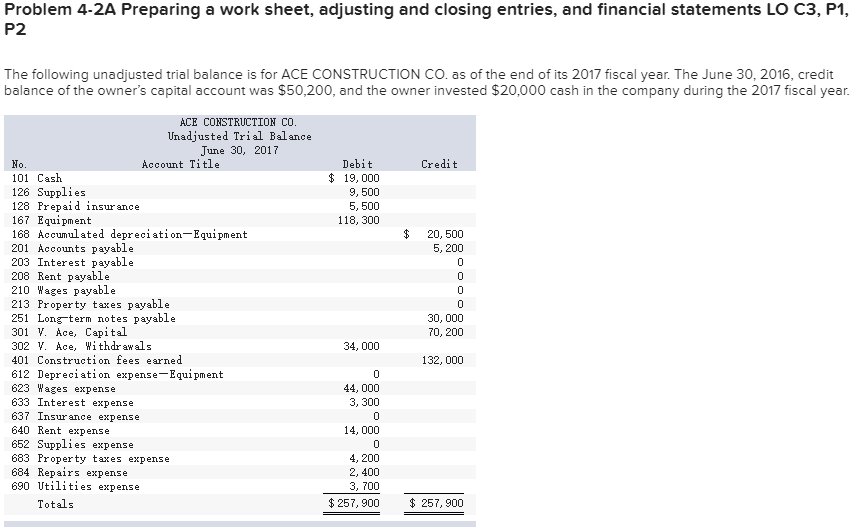Select '168 Accumulated depreciation—Equipment' account
The height and width of the screenshot is (531, 853).
[x=129, y=234]
